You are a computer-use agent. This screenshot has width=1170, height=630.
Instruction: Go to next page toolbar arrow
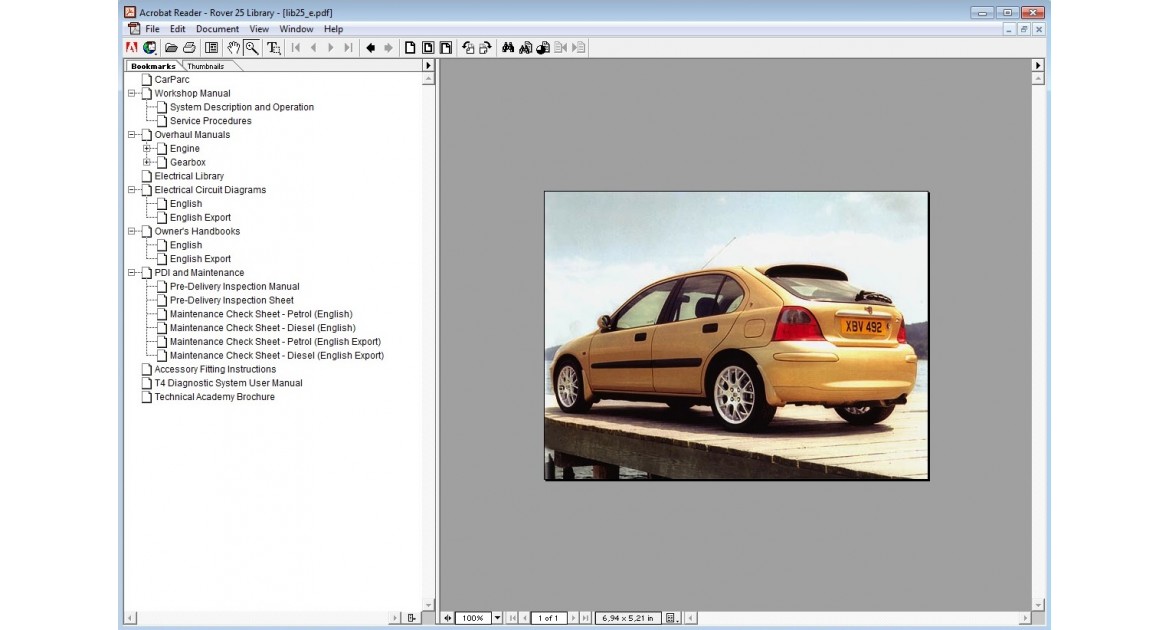[x=331, y=48]
